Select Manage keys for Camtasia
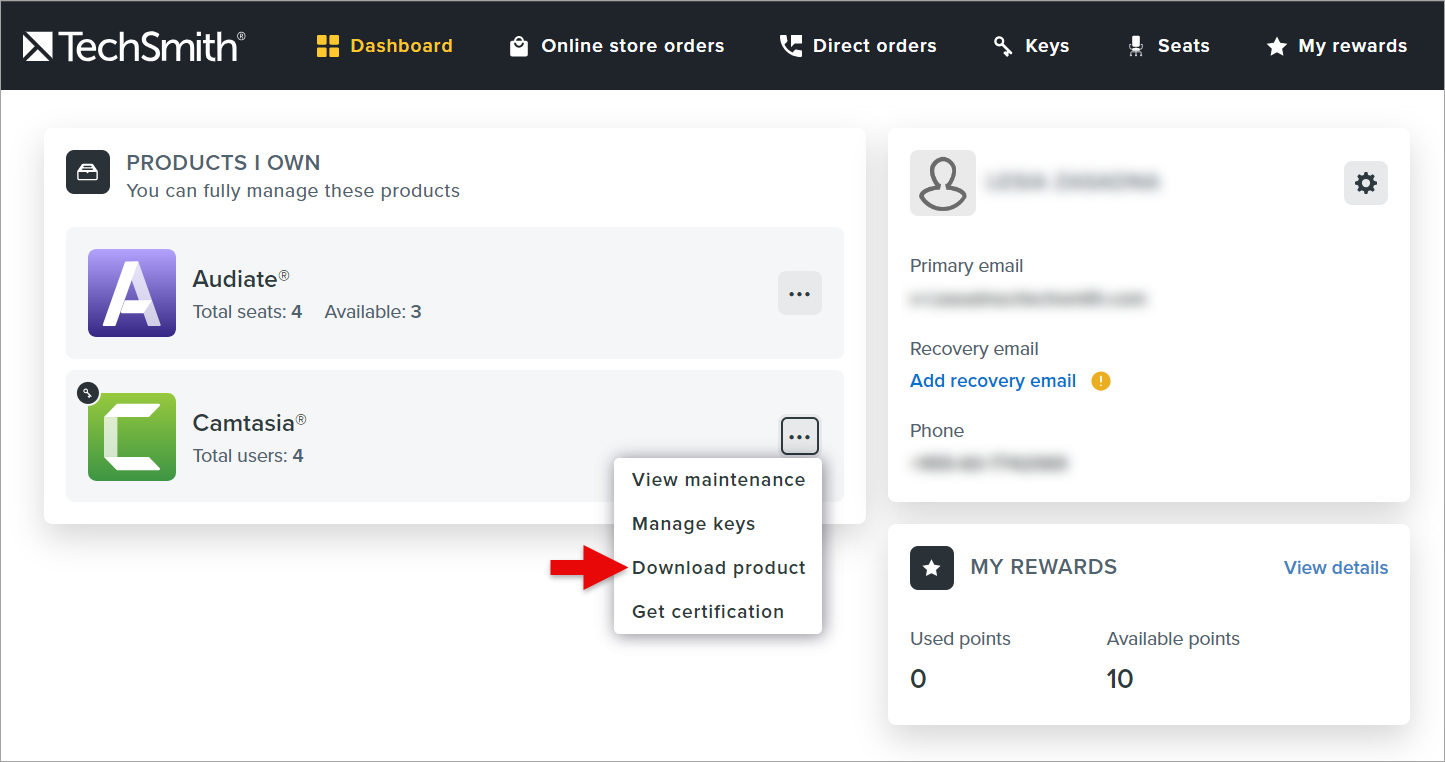The image size is (1445, 762). [x=693, y=523]
